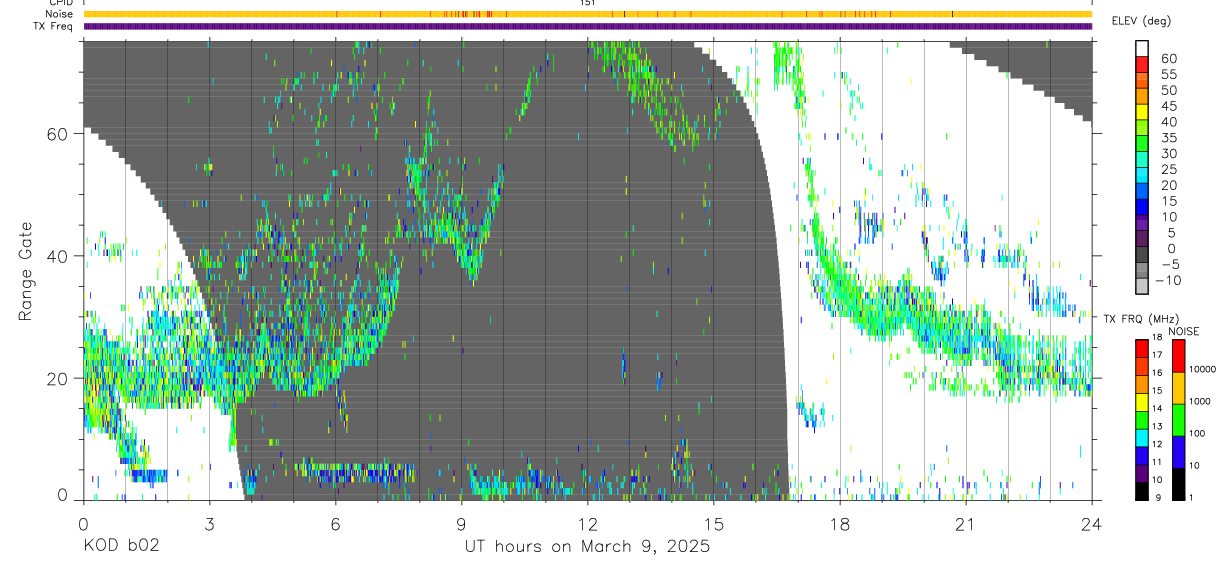The image size is (1228, 567).
Task: Click the x-axis tick label '12'
Action: 587,524
